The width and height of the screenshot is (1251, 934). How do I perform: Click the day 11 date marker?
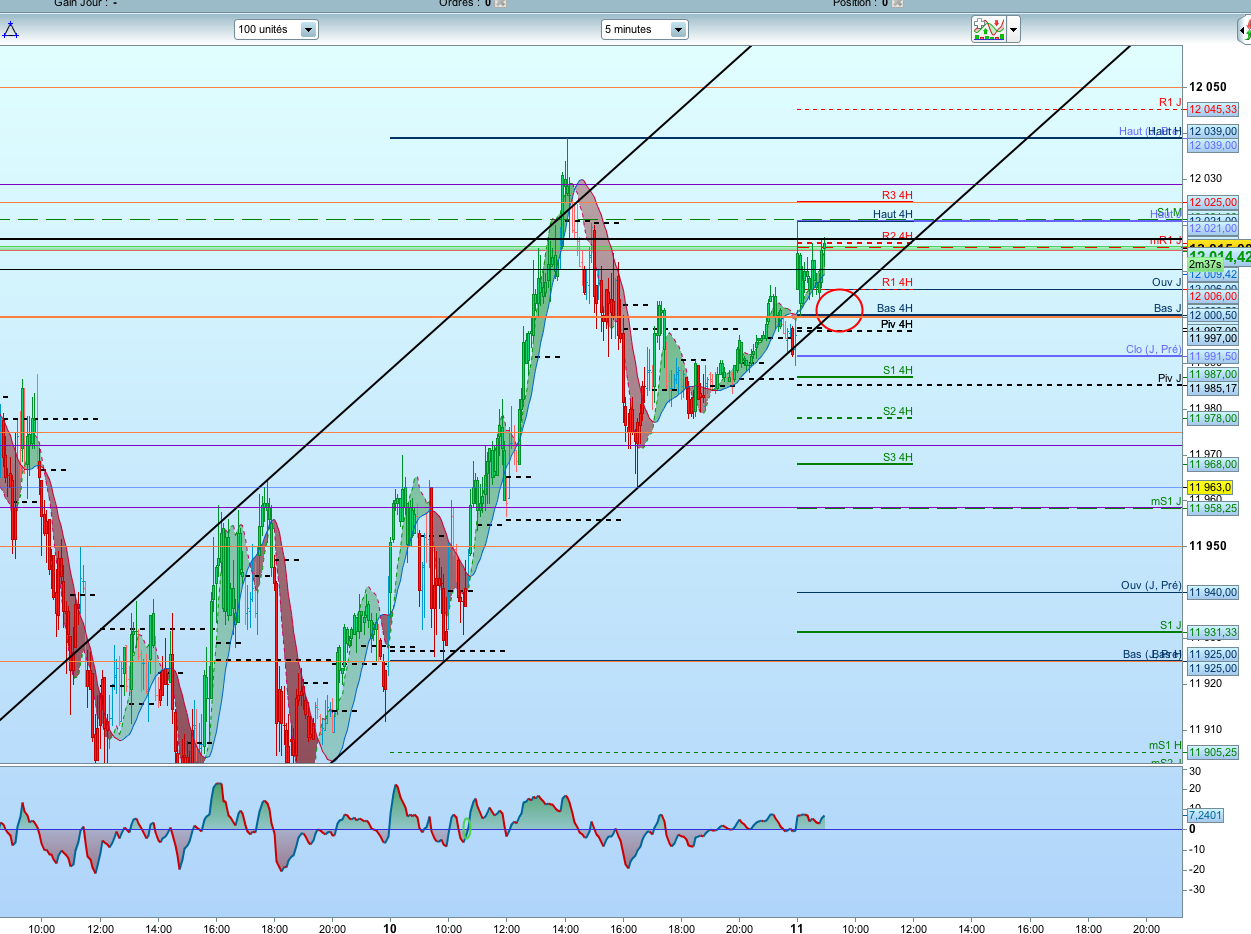click(798, 928)
